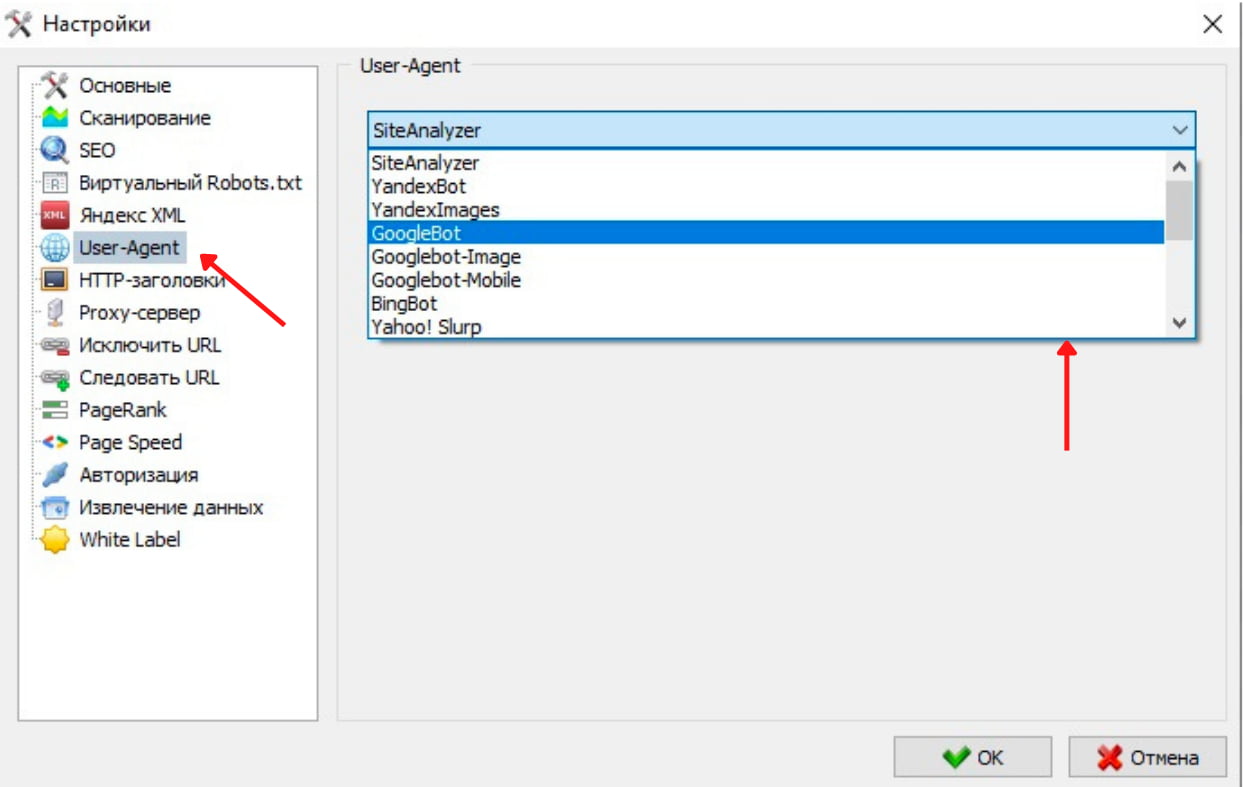Choose SiteAnalyzer from the dropdown list
The height and width of the screenshot is (787, 1243).
click(x=766, y=162)
